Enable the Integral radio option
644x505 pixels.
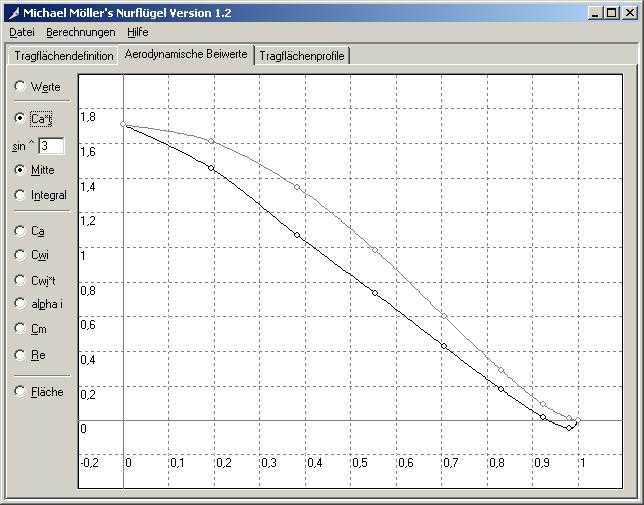click(x=21, y=195)
